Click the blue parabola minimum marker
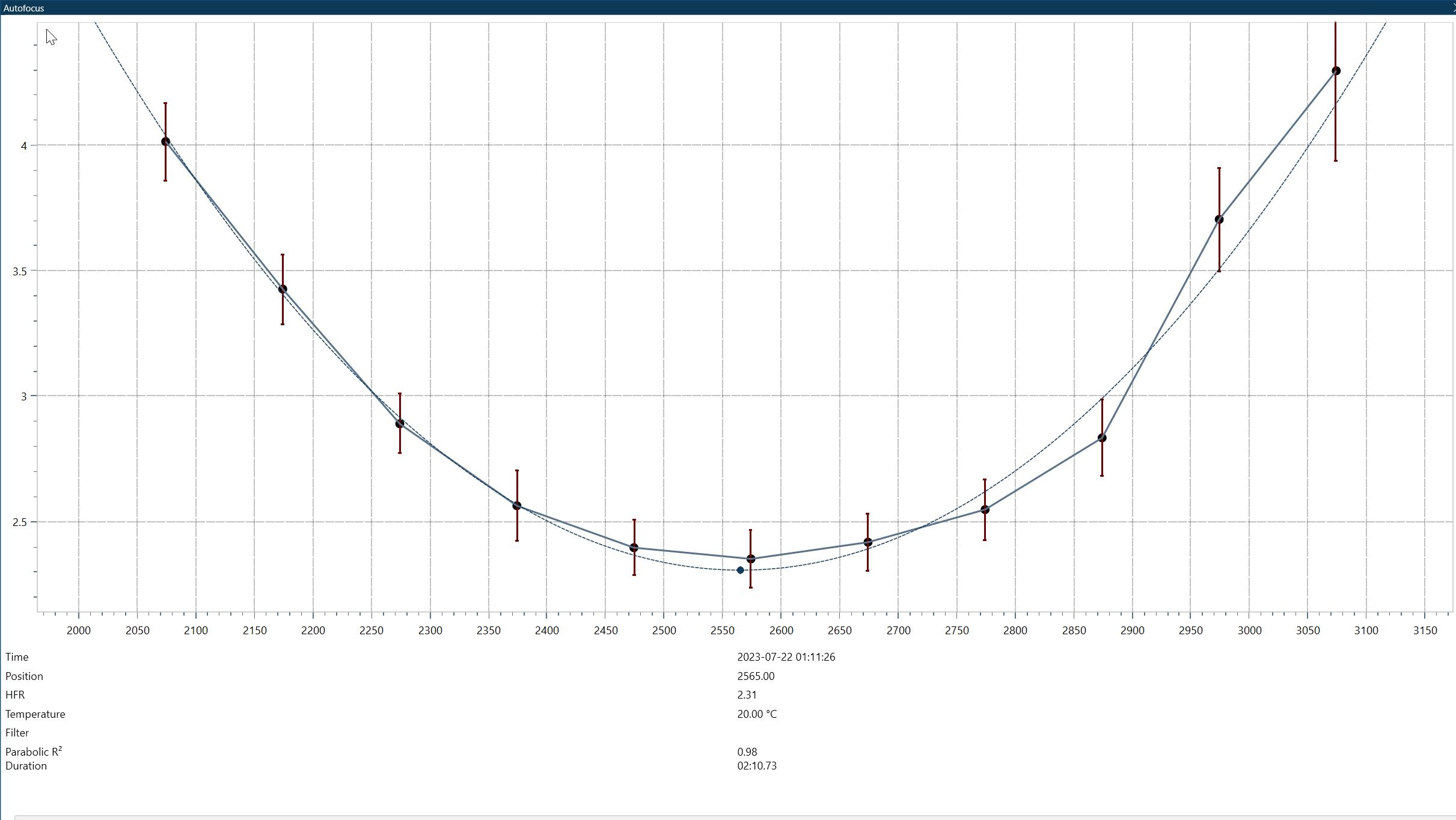1456x820 pixels. 740,571
